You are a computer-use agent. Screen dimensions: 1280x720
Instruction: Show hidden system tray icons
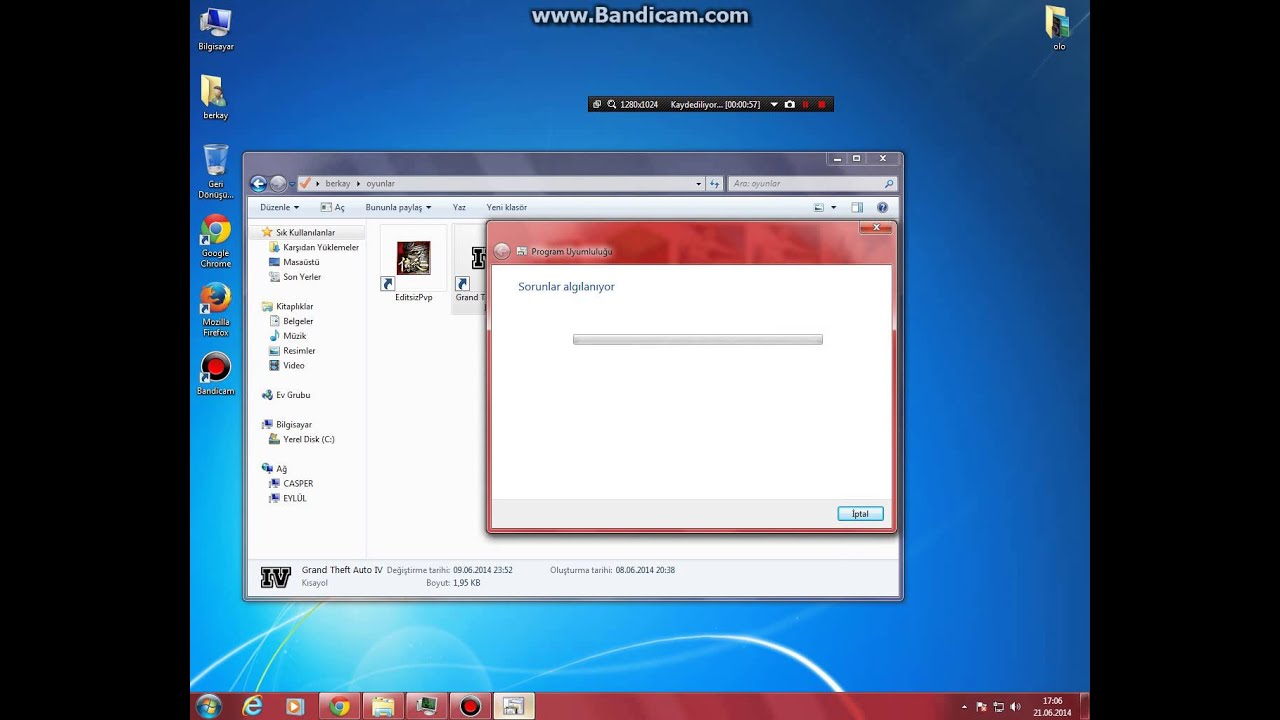pos(965,707)
